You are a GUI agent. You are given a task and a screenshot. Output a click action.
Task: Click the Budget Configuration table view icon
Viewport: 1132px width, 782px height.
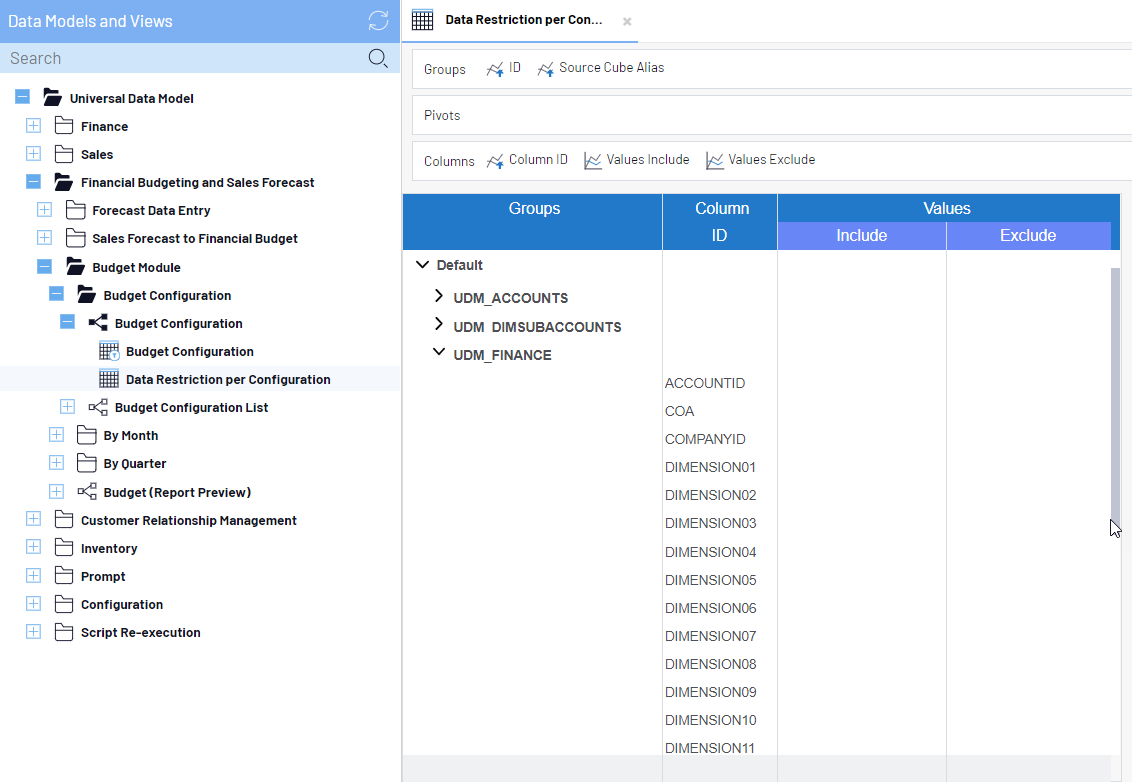(x=109, y=351)
